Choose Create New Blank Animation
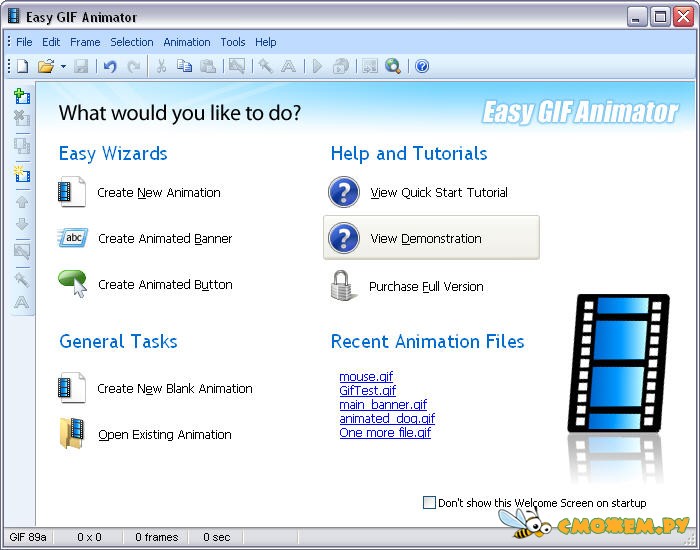This screenshot has height=550, width=700. (155, 388)
